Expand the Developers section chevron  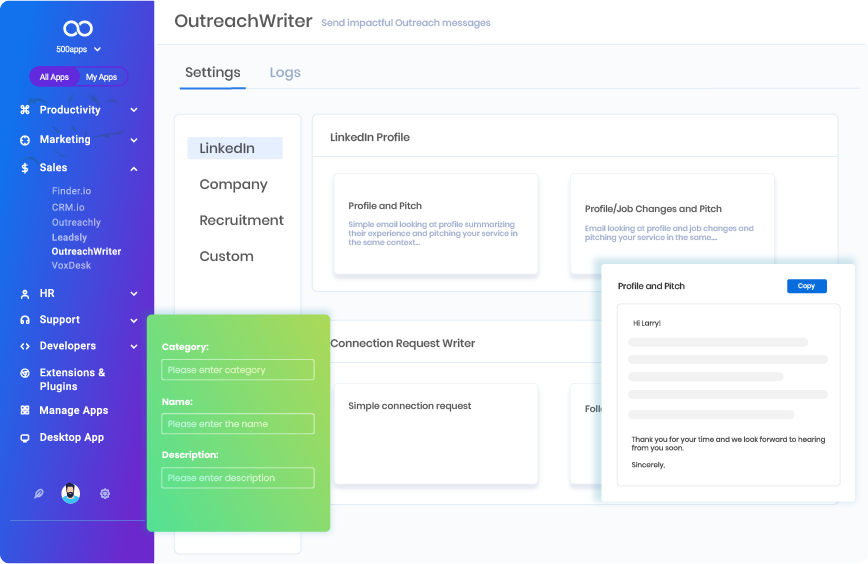tap(134, 346)
